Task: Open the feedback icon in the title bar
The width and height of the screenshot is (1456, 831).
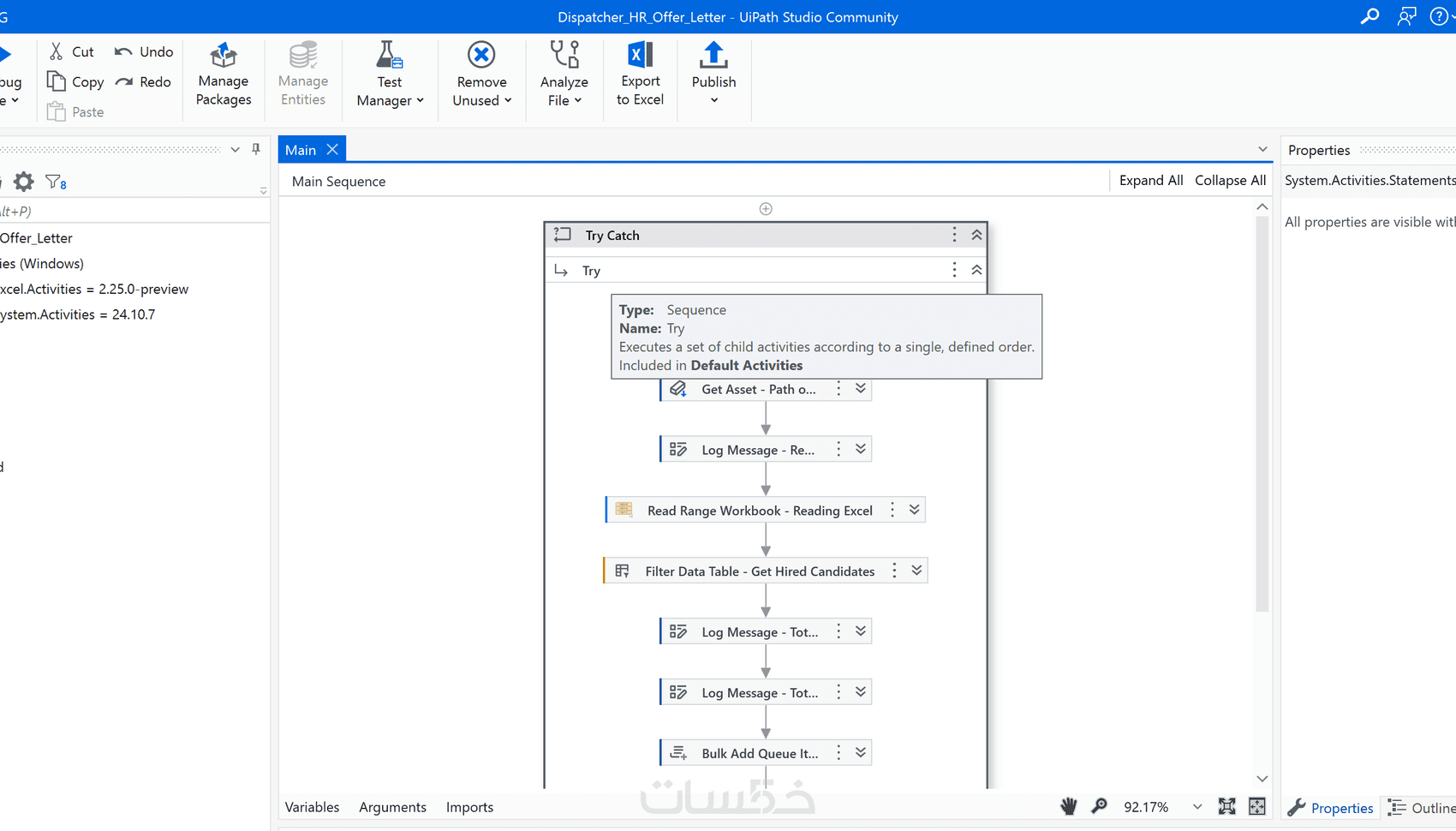Action: pos(1406,16)
